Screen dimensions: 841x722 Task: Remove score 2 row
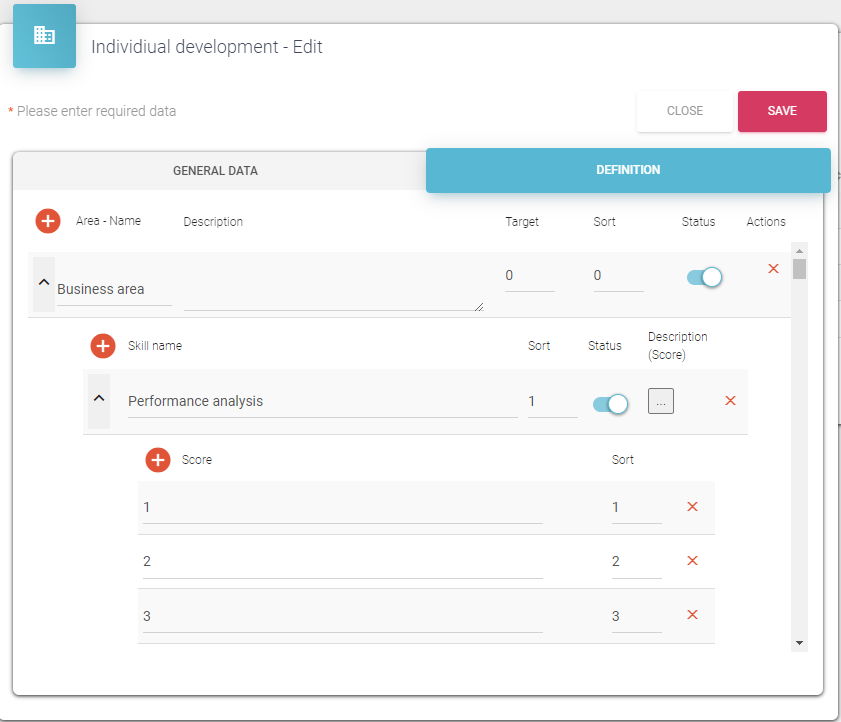click(x=692, y=561)
